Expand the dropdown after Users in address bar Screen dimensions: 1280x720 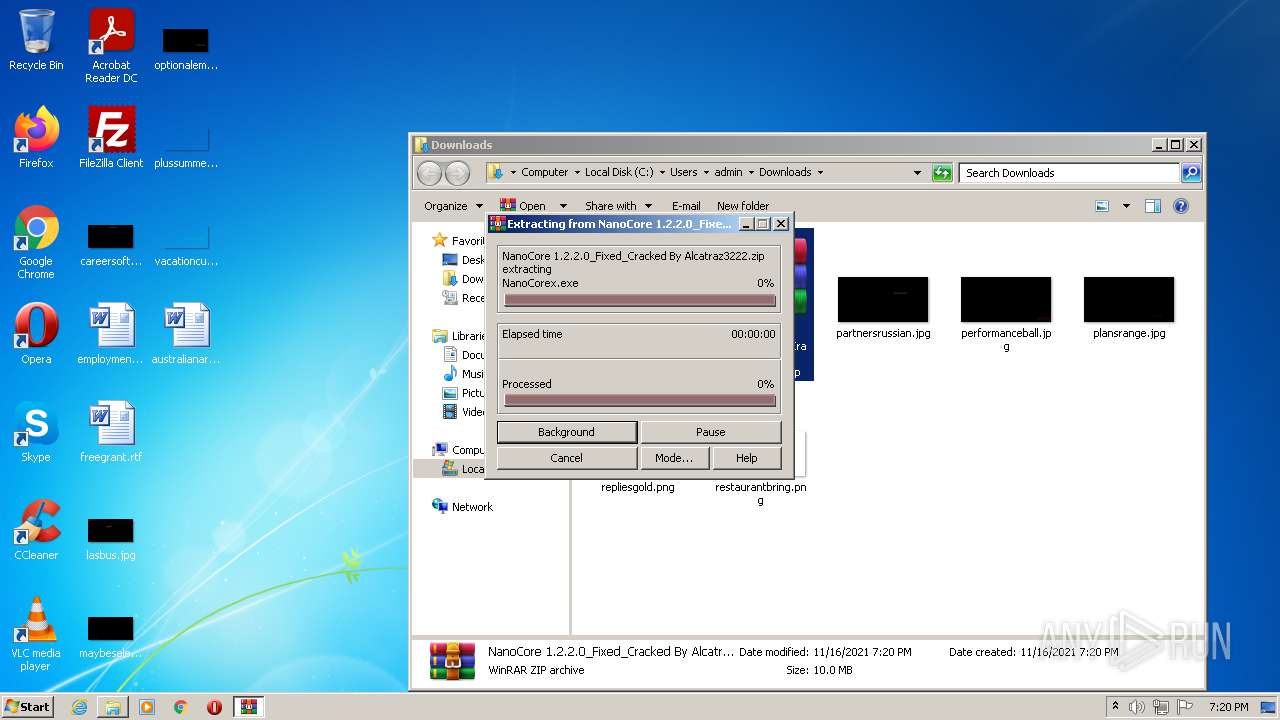click(x=706, y=173)
